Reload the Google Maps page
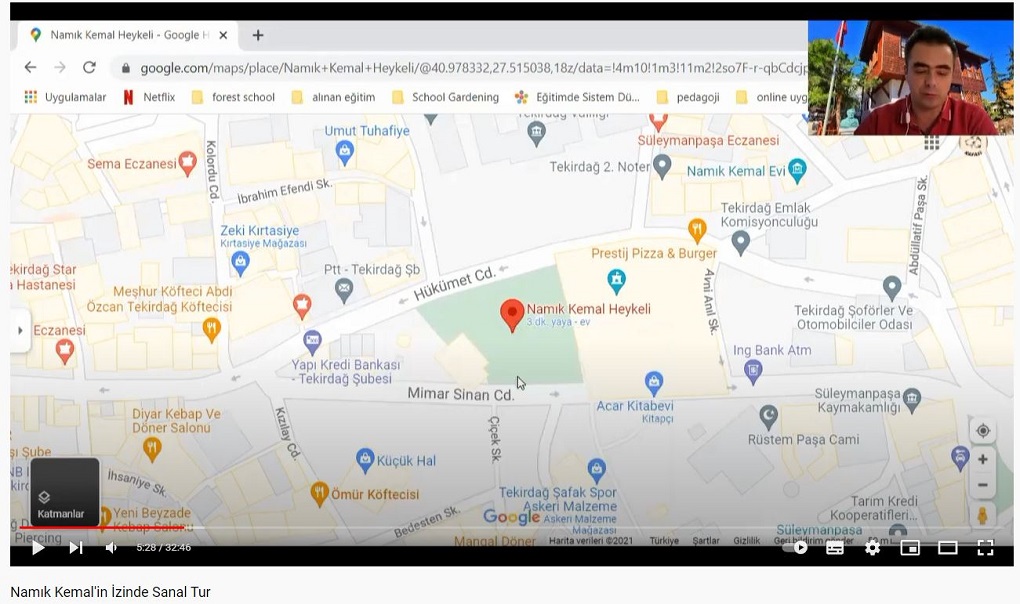The width and height of the screenshot is (1020, 604). (x=89, y=68)
